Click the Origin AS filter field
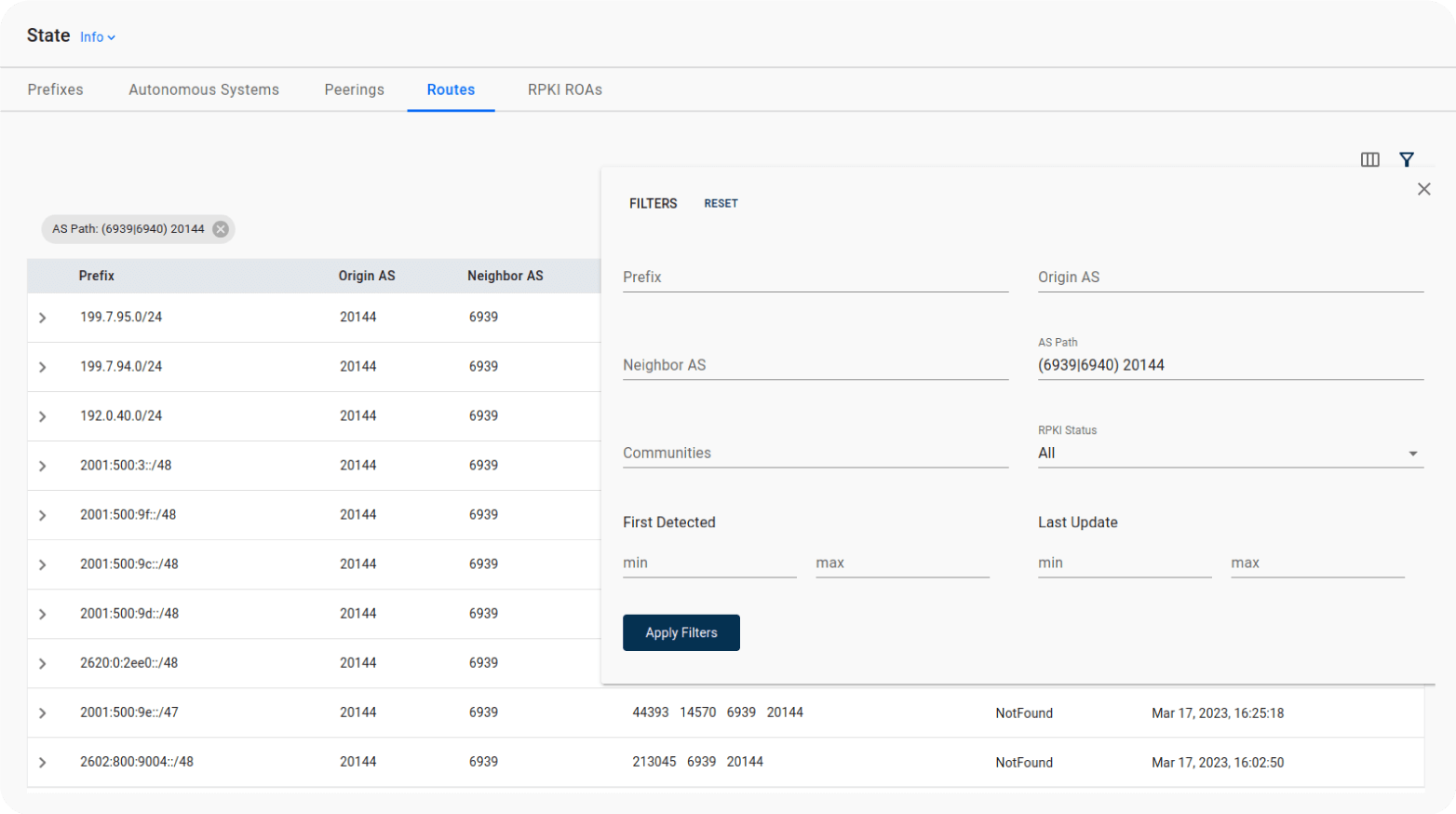Screen dimensions: 1456x814 click(x=1230, y=278)
